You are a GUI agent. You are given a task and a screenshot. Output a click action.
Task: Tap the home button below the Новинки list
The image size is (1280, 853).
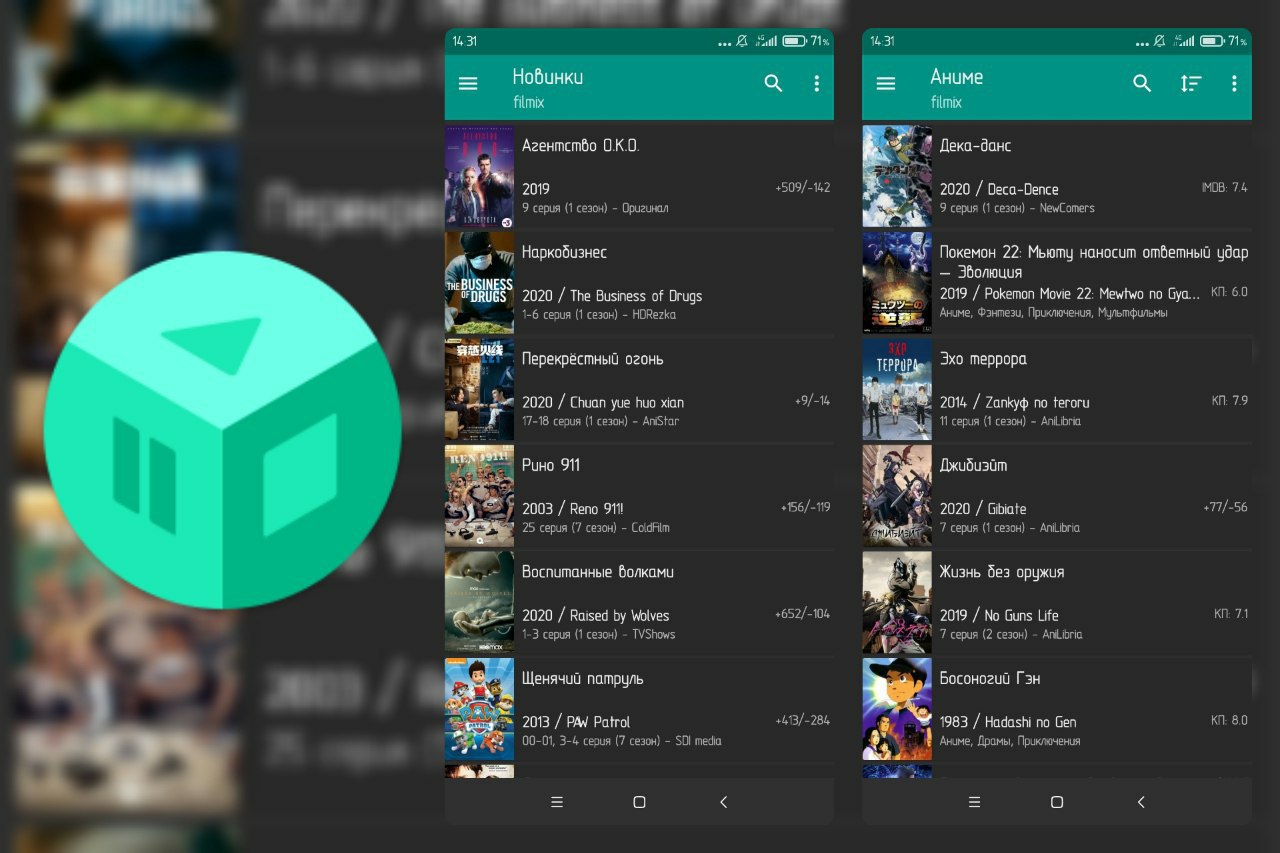coord(640,802)
